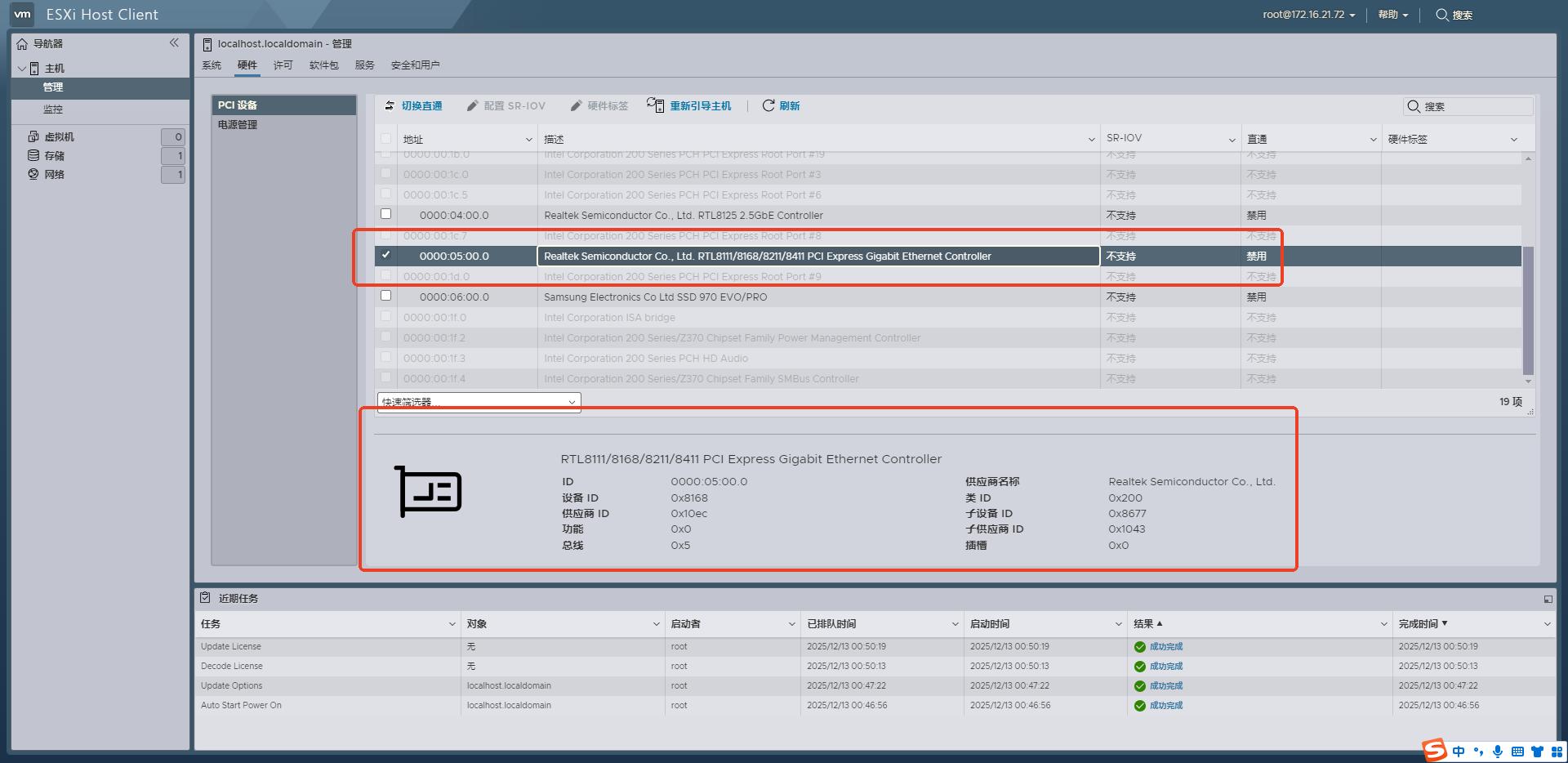Click the 刷新 (refresh) icon
Image resolution: width=1568 pixels, height=763 pixels.
(768, 105)
